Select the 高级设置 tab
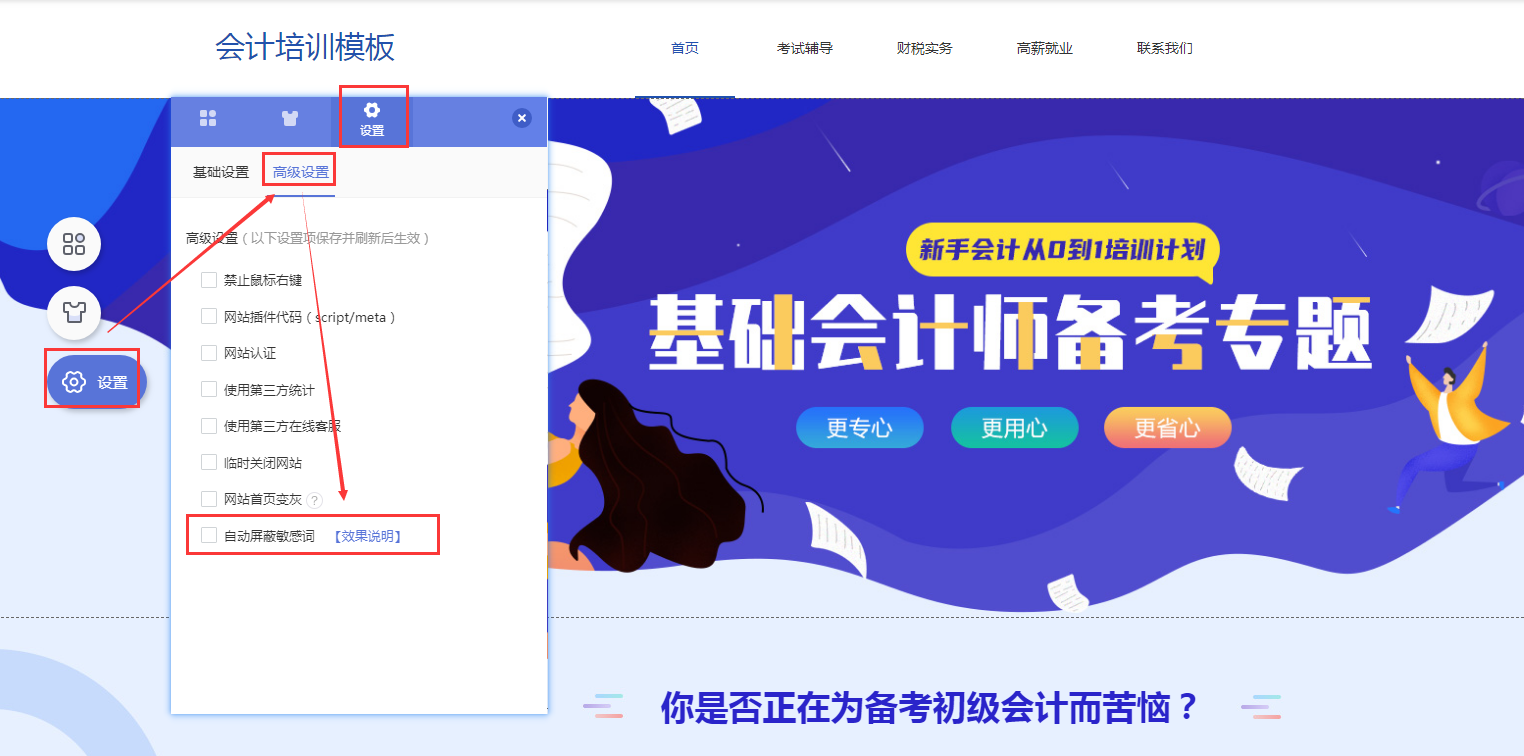Screen dimensions: 1524x756 pyautogui.click(x=301, y=172)
